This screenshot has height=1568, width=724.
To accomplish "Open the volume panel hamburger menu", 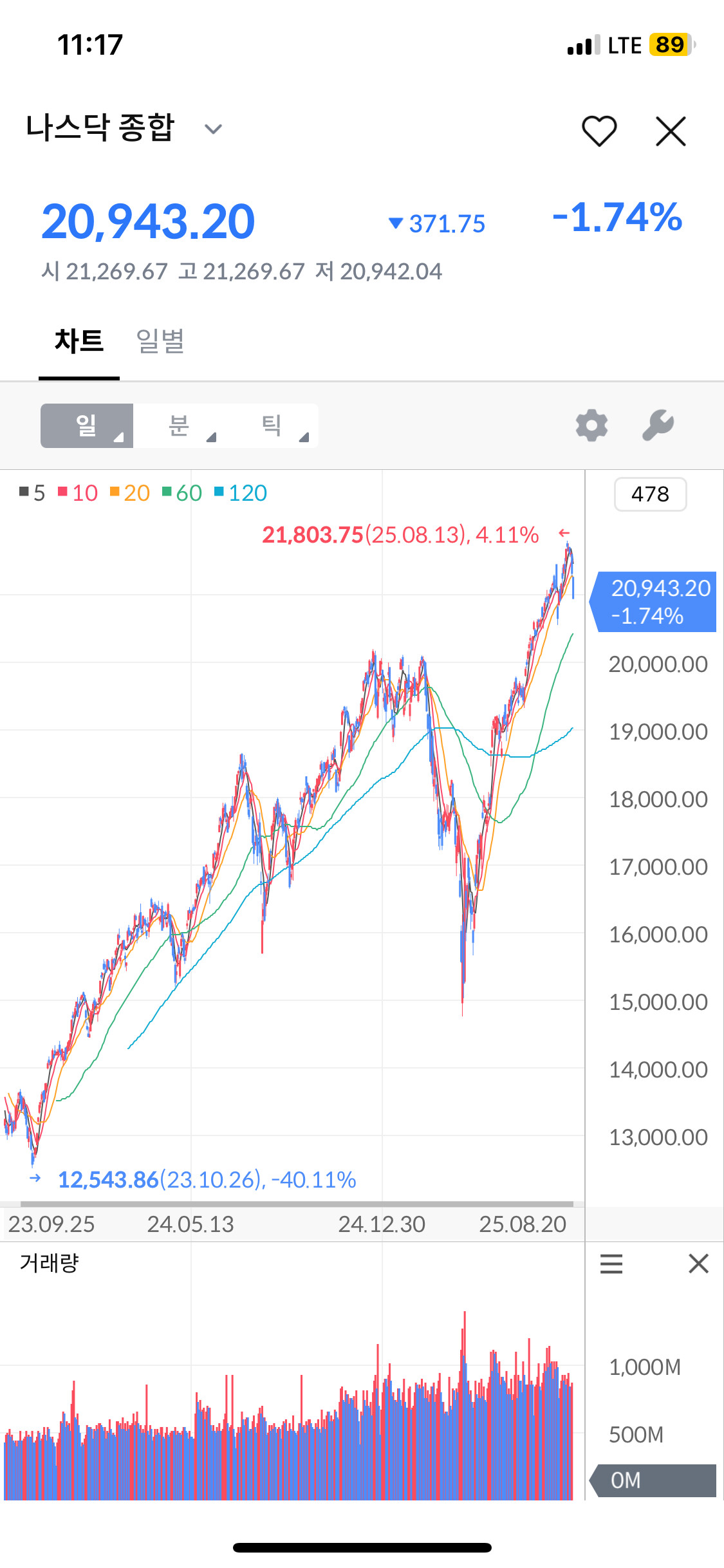I will (611, 1264).
